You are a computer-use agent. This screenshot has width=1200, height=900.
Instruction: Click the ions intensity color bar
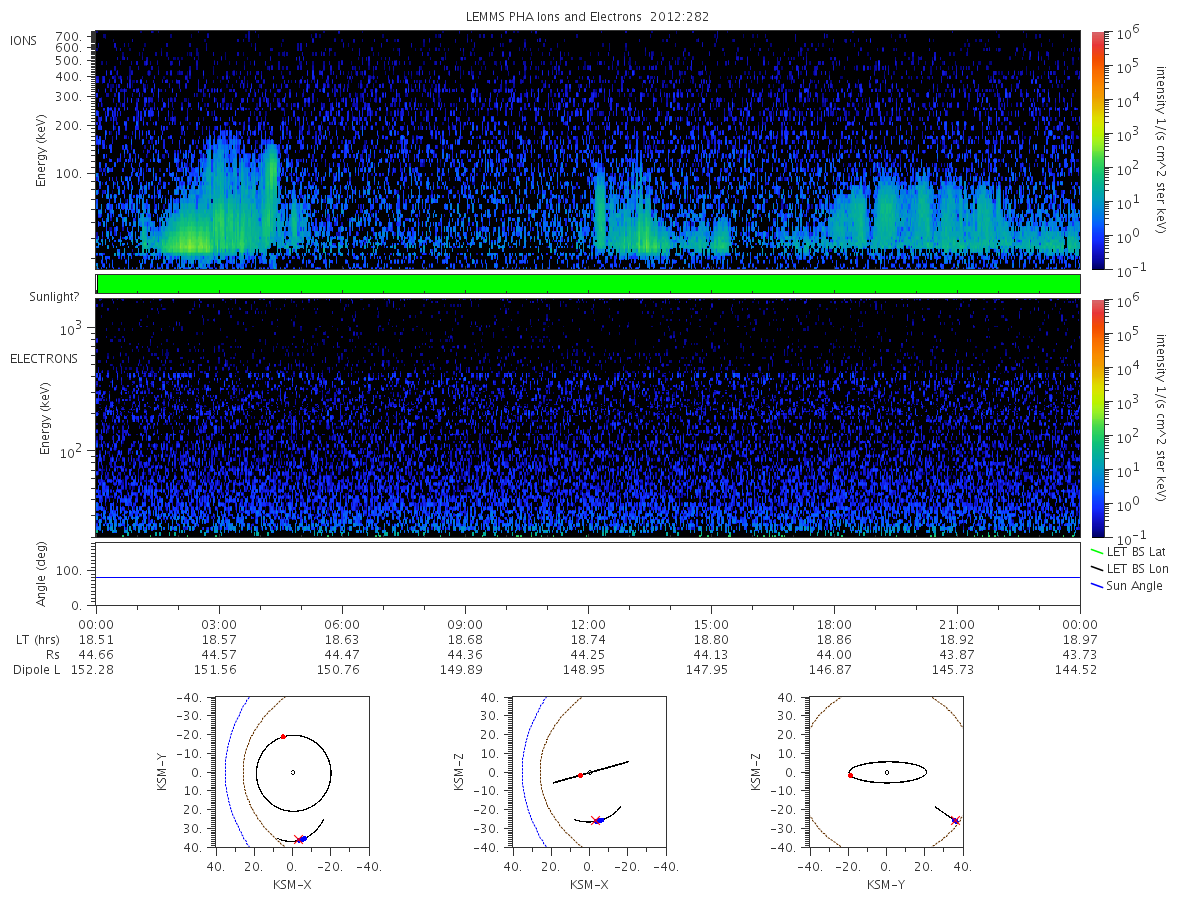tap(1097, 150)
